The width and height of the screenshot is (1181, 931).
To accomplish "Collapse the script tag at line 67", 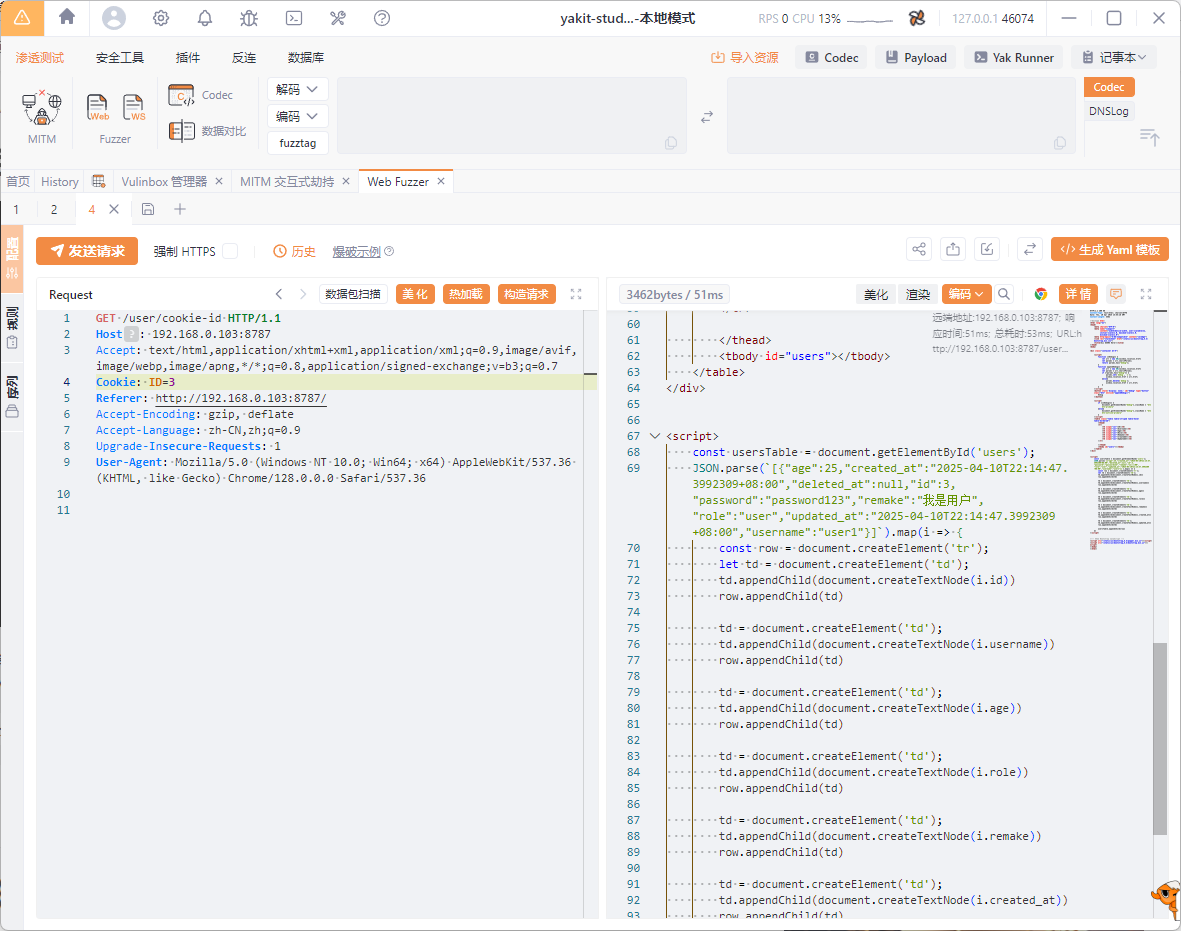I will coord(655,436).
